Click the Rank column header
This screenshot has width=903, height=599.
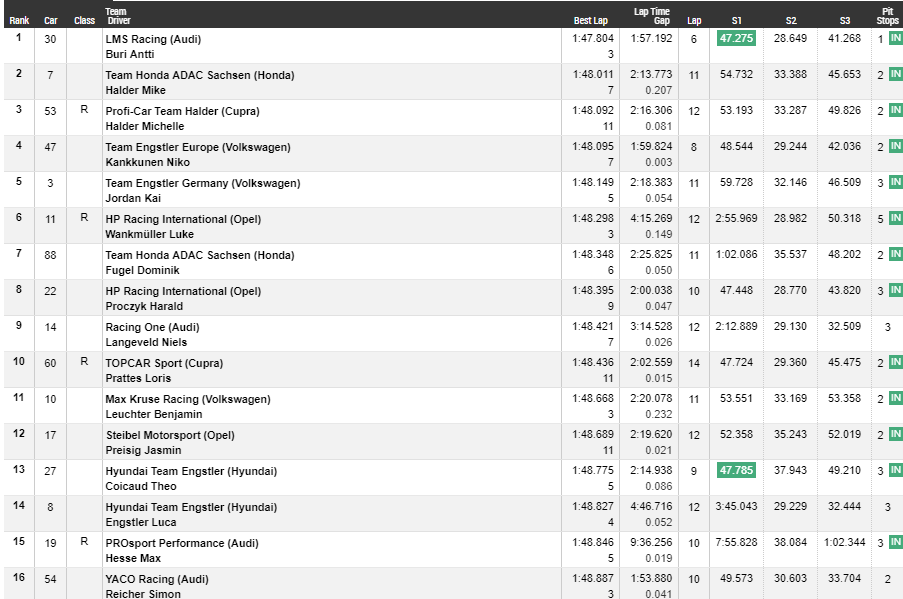(19, 20)
